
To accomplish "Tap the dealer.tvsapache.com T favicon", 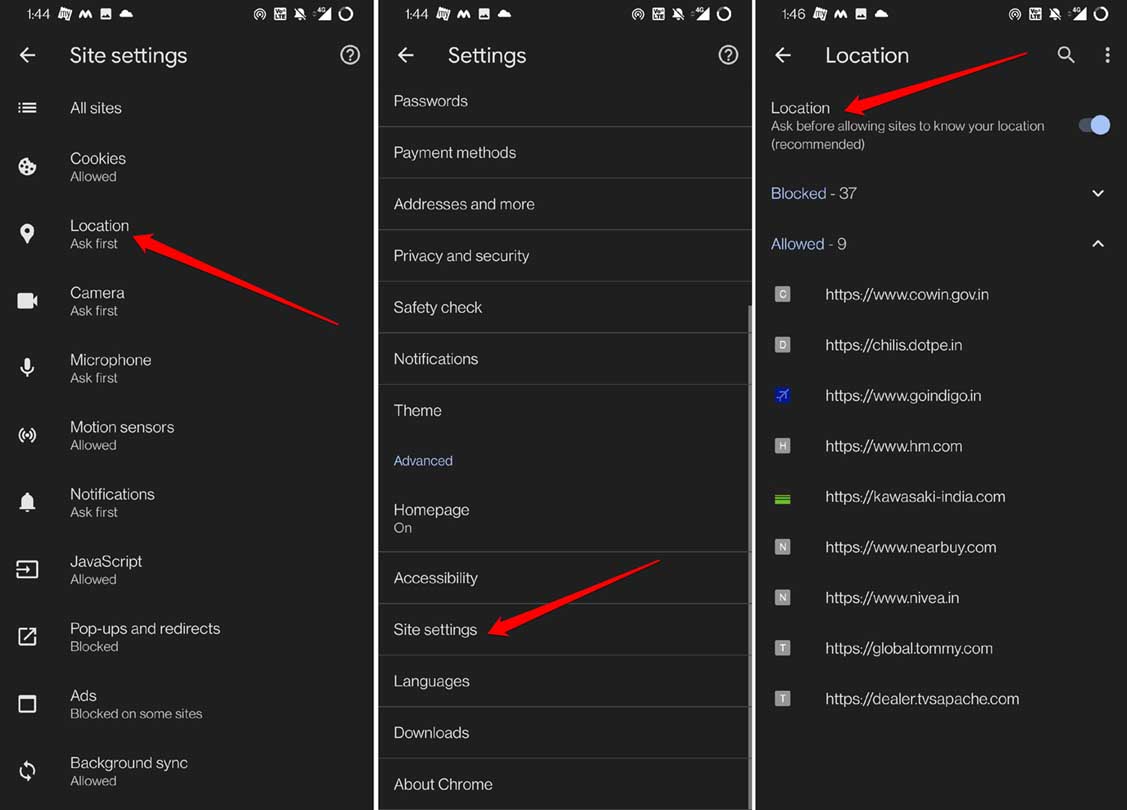I will (x=782, y=699).
